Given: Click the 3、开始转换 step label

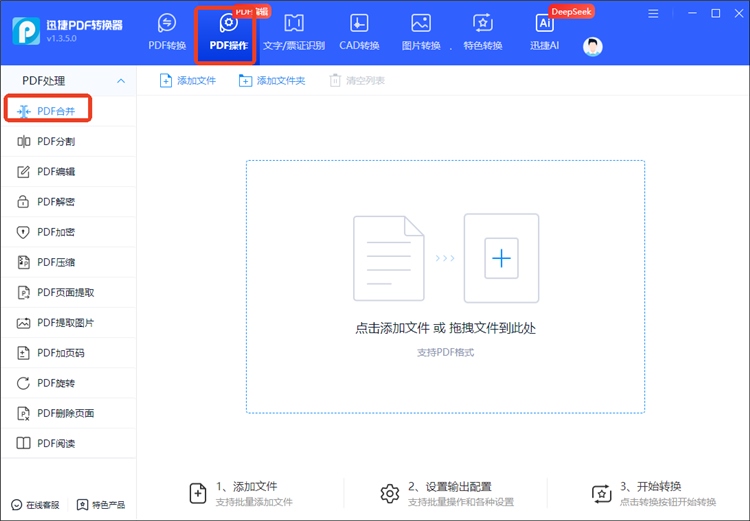Looking at the screenshot, I should click(x=651, y=487).
